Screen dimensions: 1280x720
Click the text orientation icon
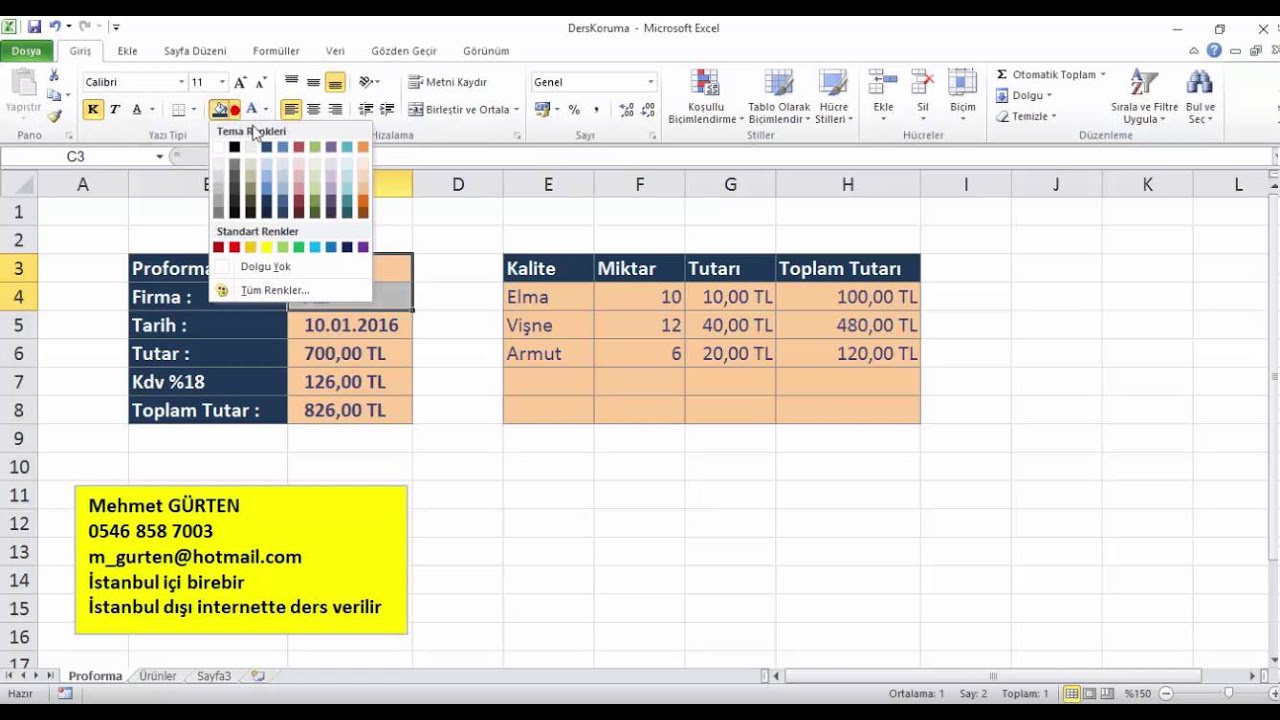pos(366,82)
